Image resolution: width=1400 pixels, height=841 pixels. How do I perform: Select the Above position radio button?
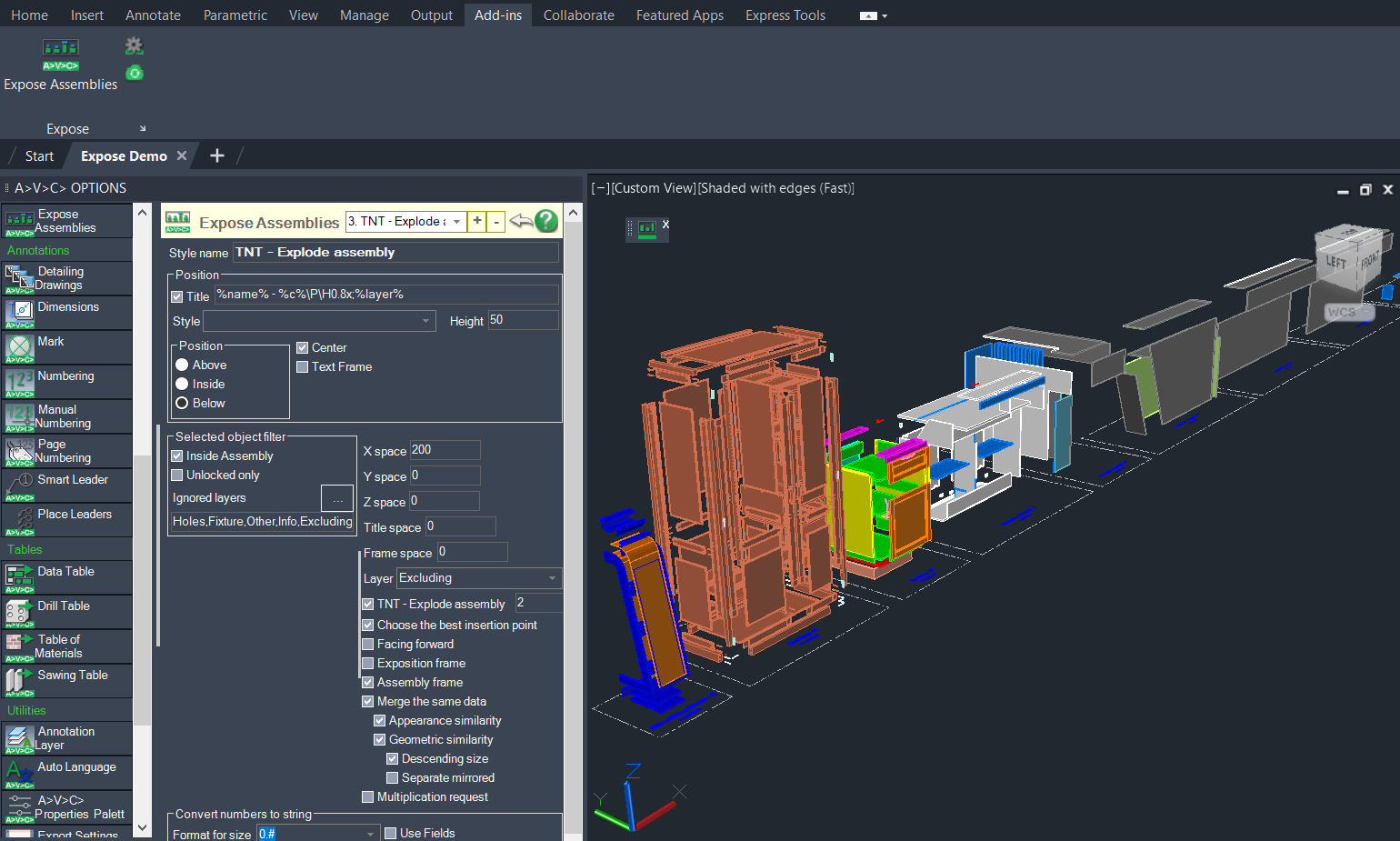point(182,365)
